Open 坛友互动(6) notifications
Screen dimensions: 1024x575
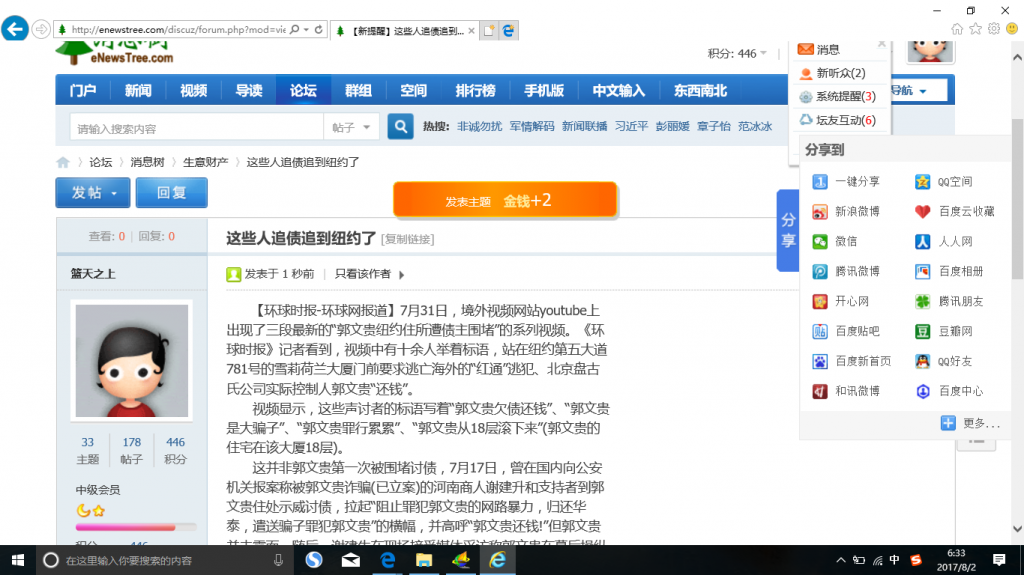coord(837,120)
